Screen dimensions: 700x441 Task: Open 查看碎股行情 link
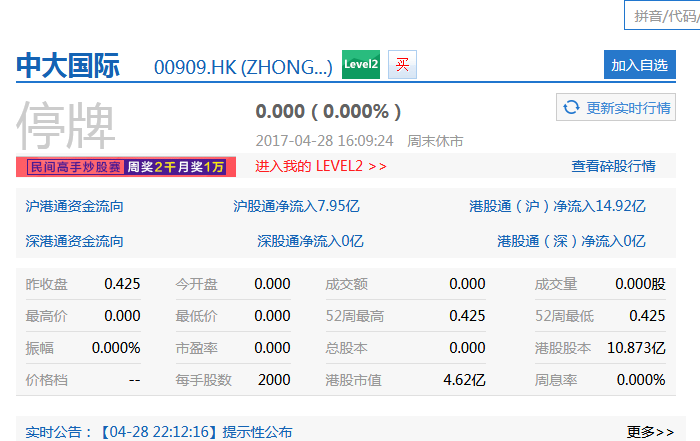click(613, 166)
